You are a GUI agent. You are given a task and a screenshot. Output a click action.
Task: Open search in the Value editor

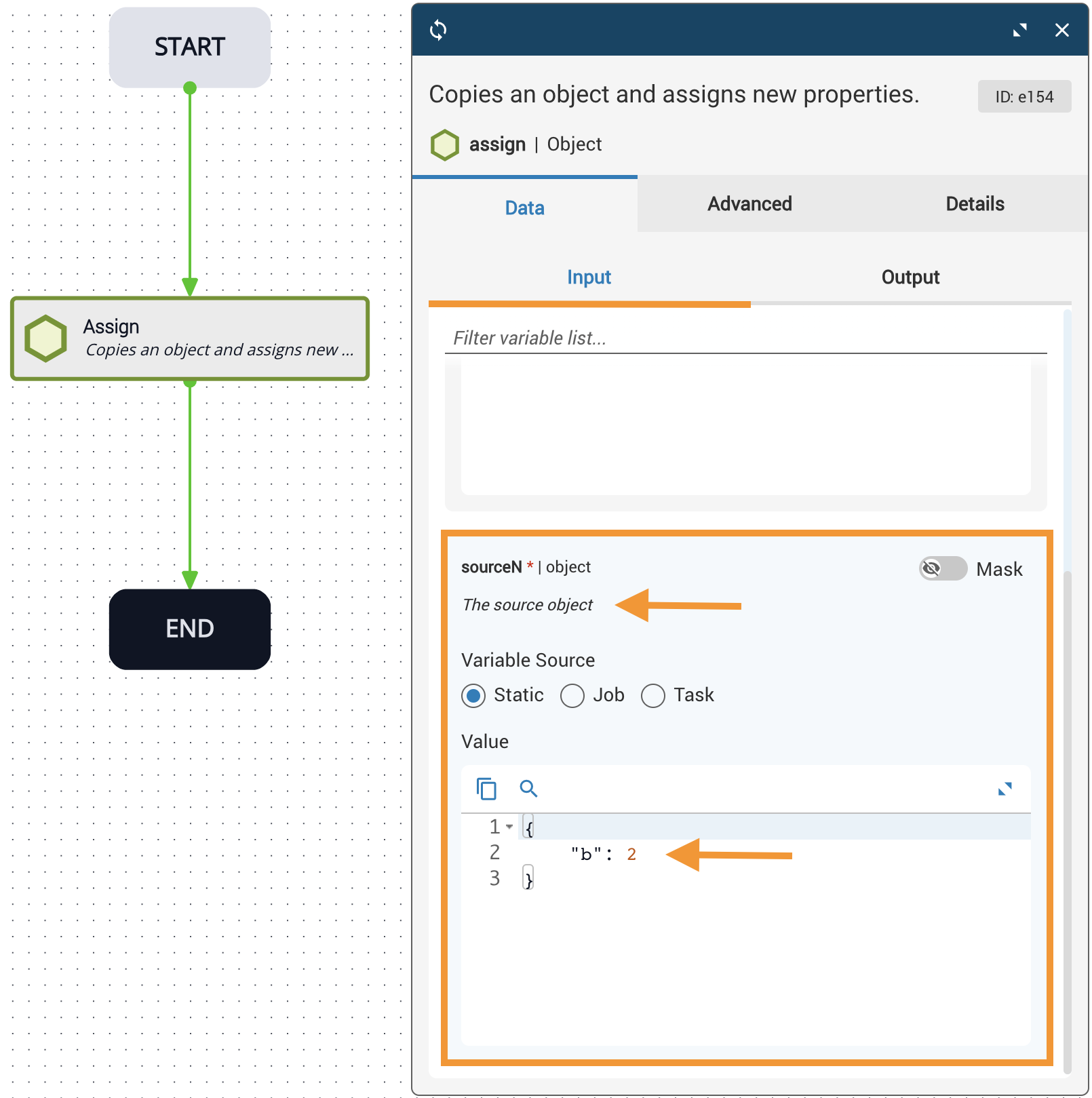528,789
